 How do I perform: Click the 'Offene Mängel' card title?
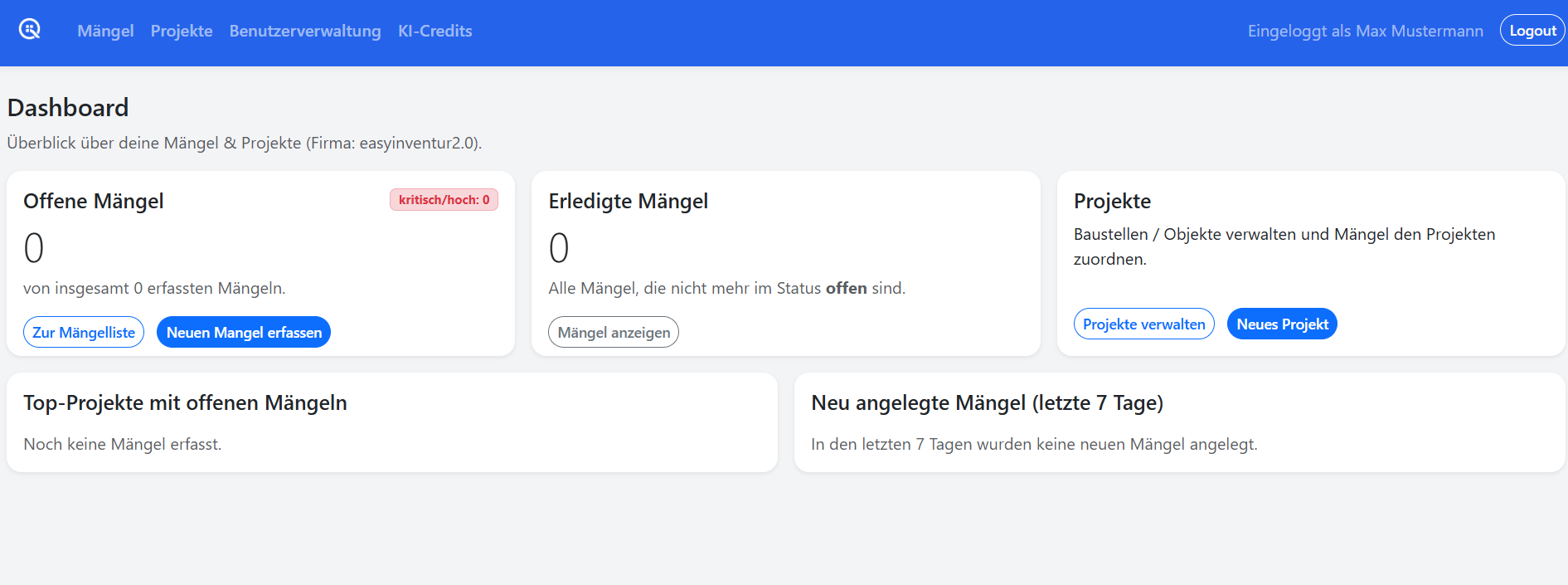pos(94,202)
